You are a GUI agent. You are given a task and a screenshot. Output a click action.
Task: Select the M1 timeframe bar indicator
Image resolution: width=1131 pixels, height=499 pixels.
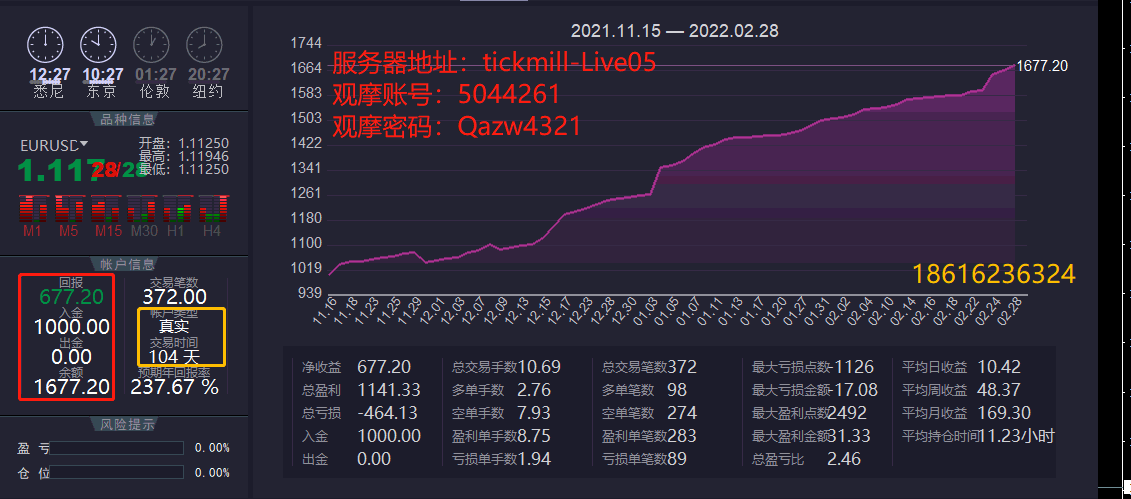point(33,210)
